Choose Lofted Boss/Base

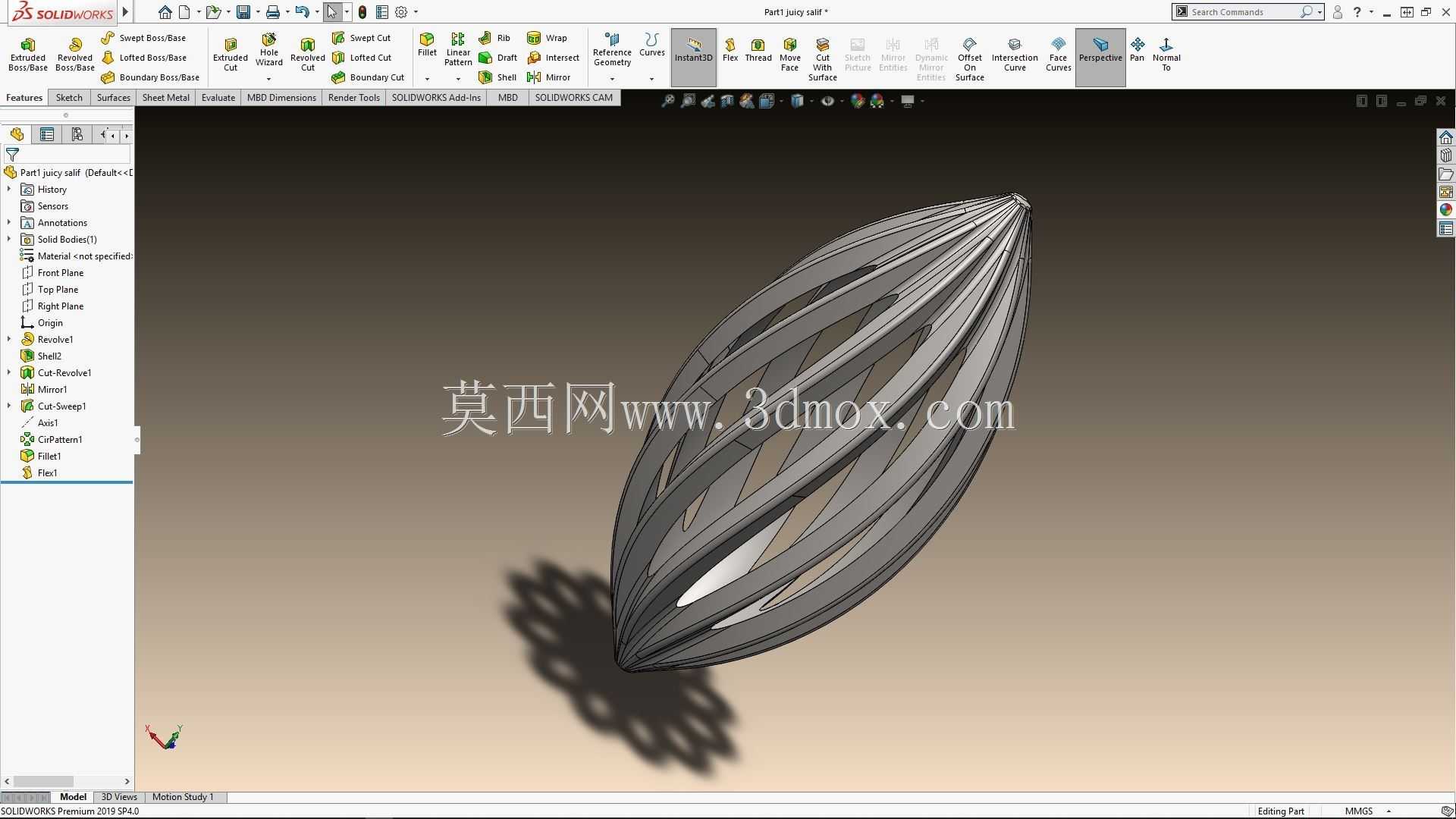coord(143,58)
